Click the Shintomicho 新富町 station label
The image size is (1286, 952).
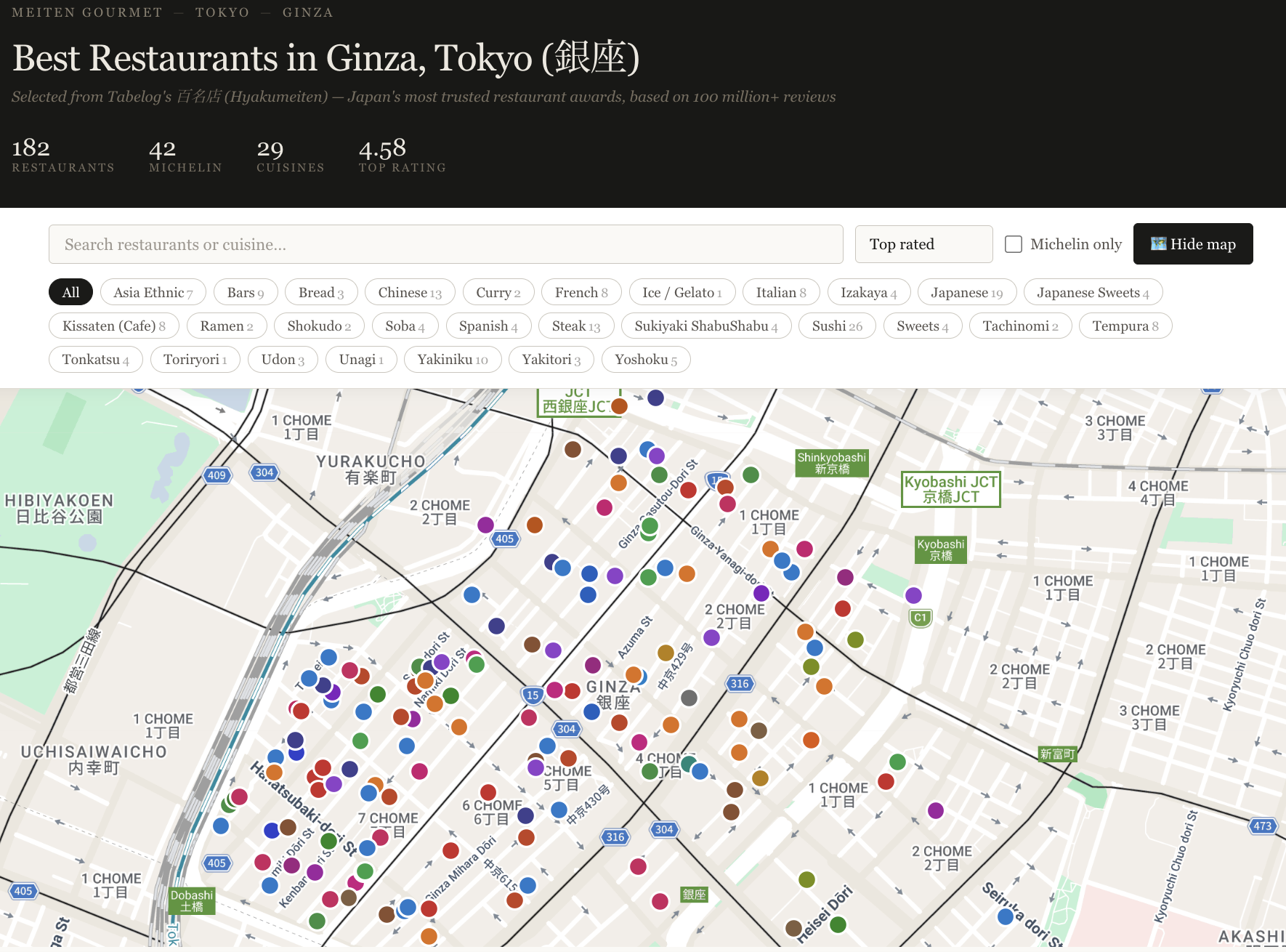pyautogui.click(x=1057, y=754)
